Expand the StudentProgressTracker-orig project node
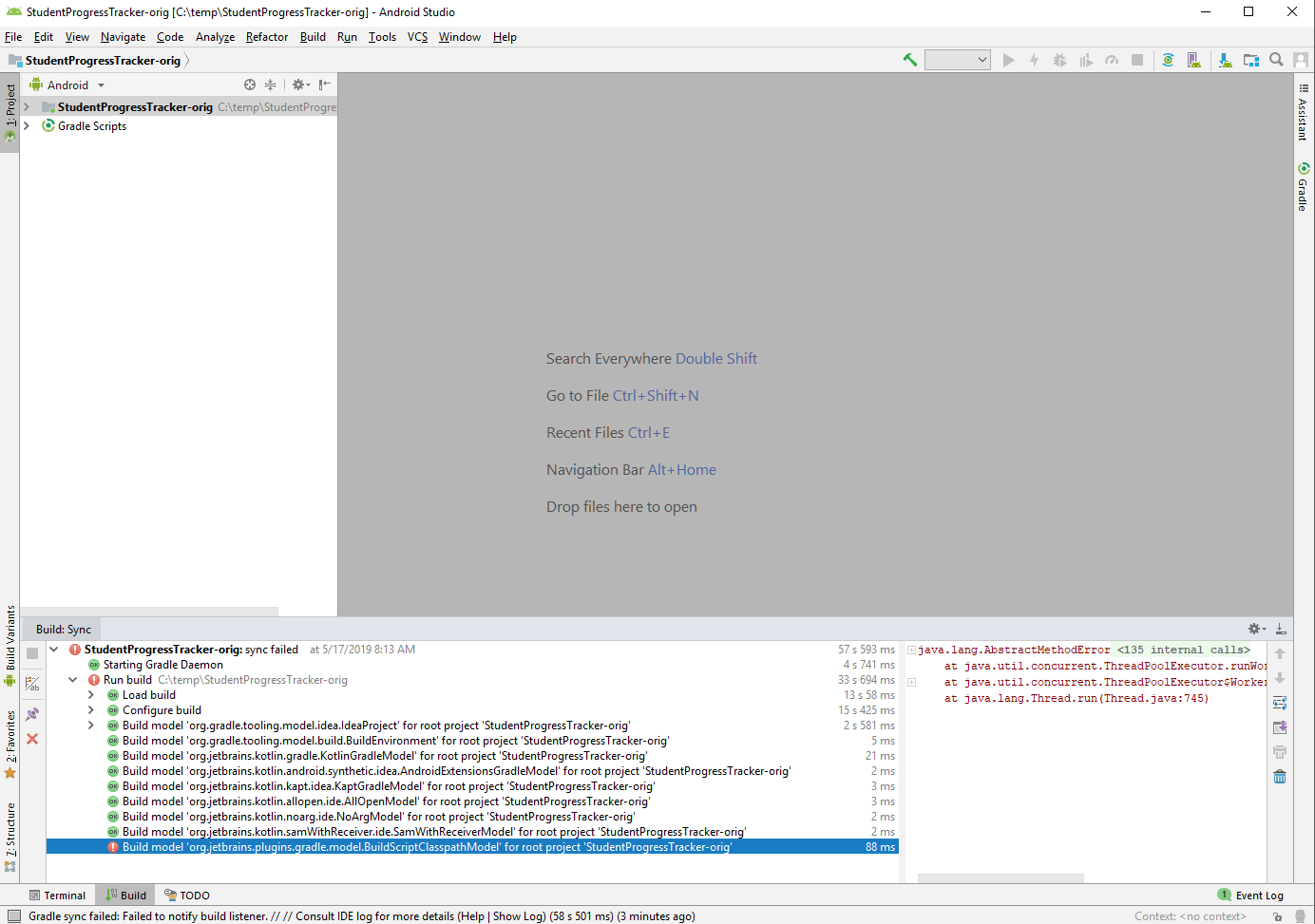This screenshot has width=1315, height=924. (x=27, y=107)
